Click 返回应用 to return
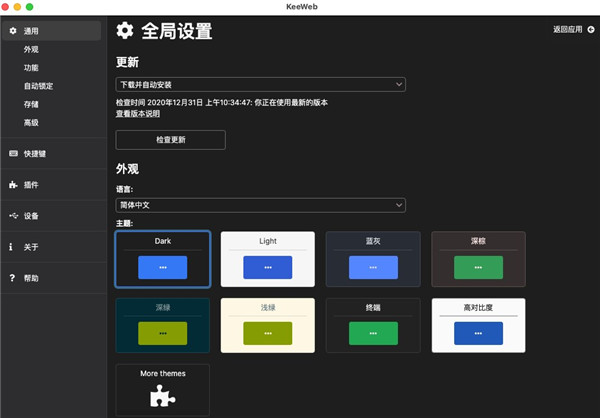The height and width of the screenshot is (418, 600). 567,29
